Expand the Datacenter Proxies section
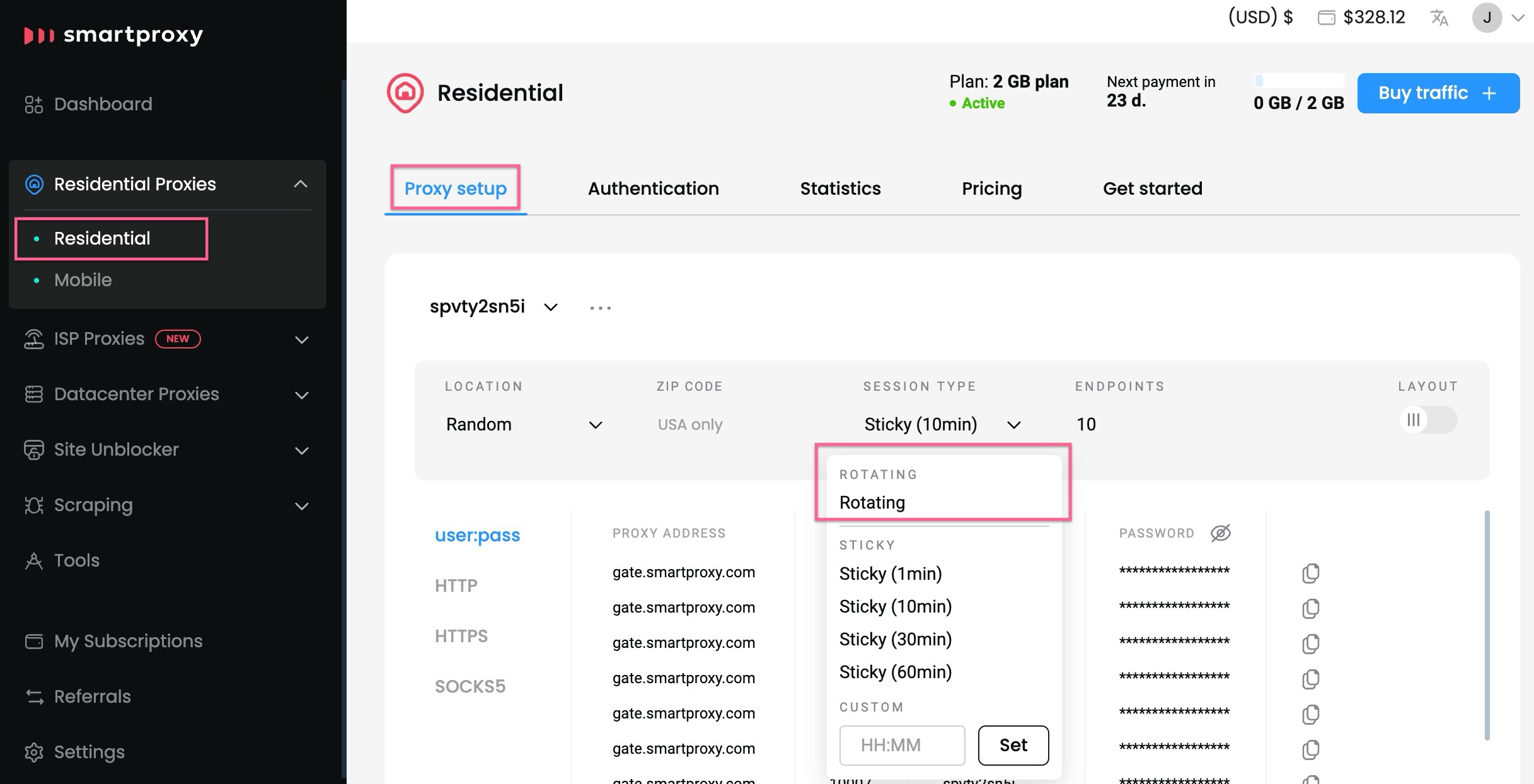 point(302,395)
